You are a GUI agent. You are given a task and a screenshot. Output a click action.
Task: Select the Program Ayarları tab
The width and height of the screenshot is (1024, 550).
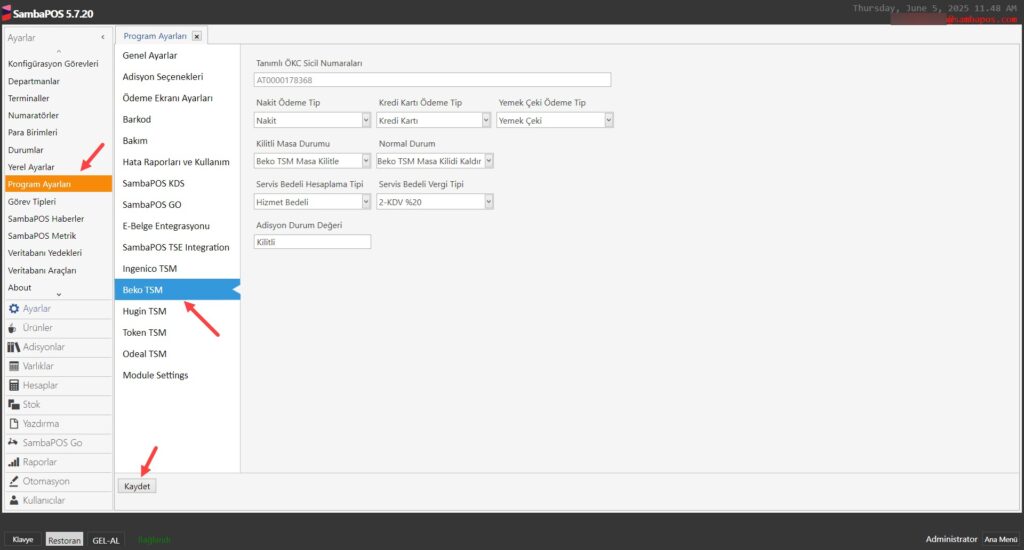(155, 36)
